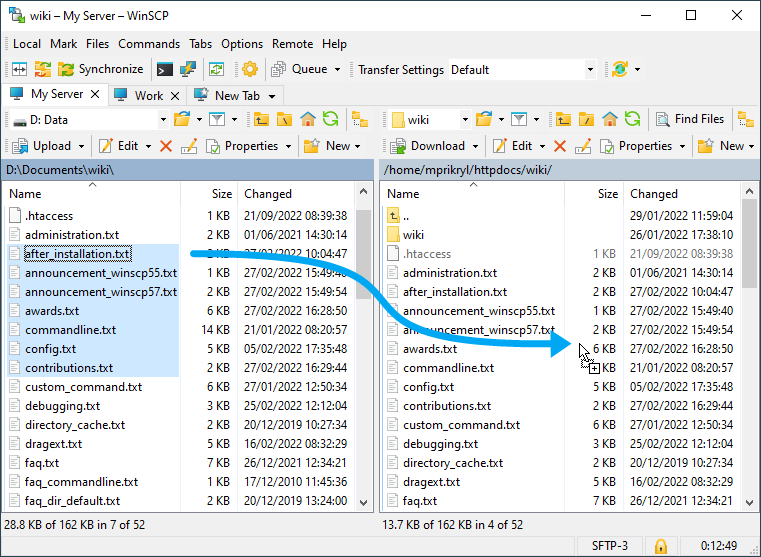Select faq.txt in the local file list

click(x=42, y=463)
